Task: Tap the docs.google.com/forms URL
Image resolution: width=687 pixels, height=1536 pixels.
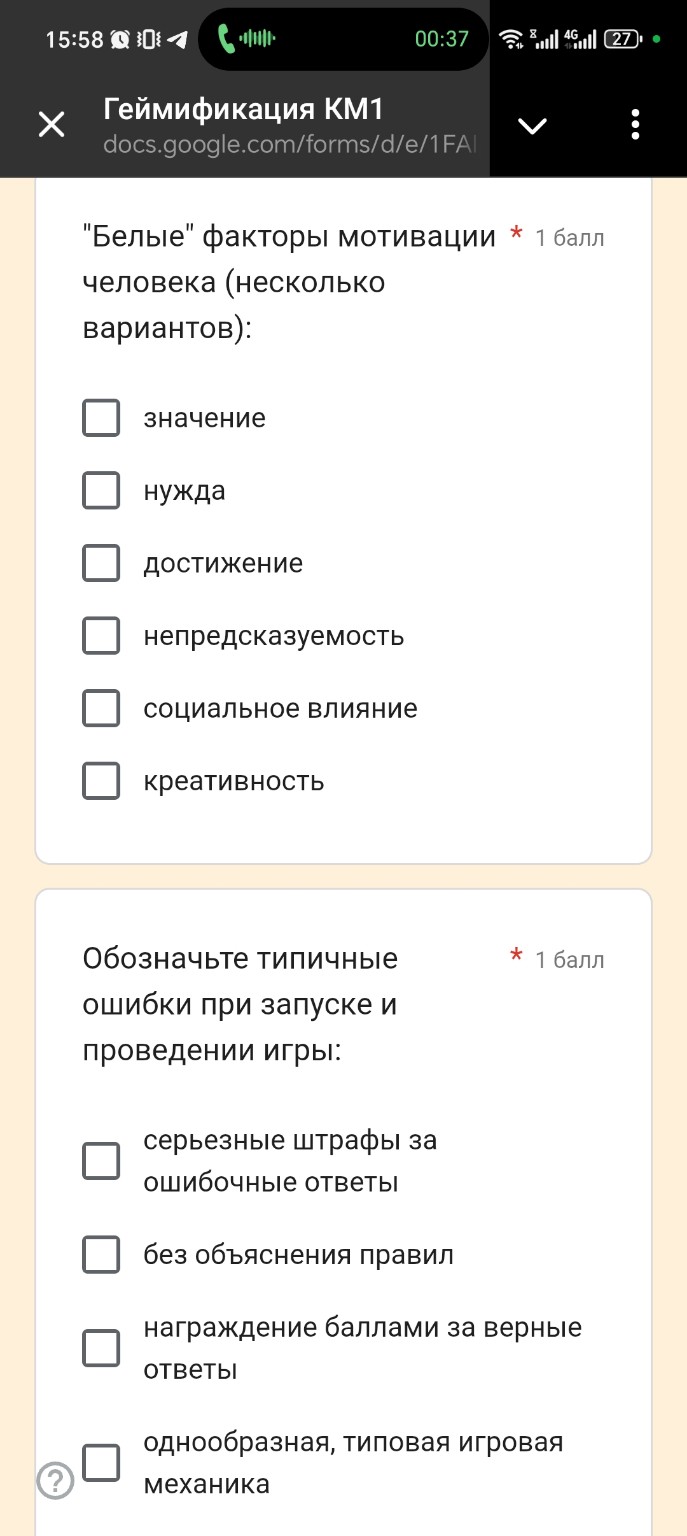Action: click(x=290, y=145)
